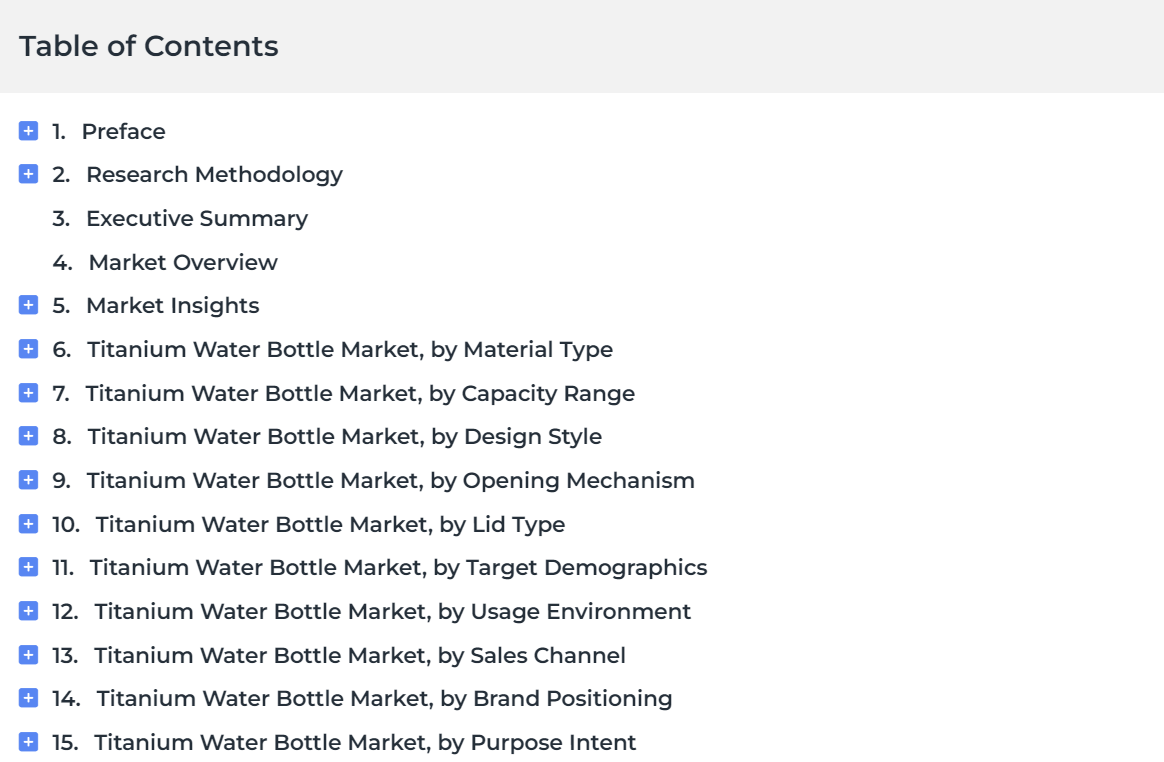Open the Executive Summary entry
Viewport: 1164px width, 762px height.
(x=197, y=219)
